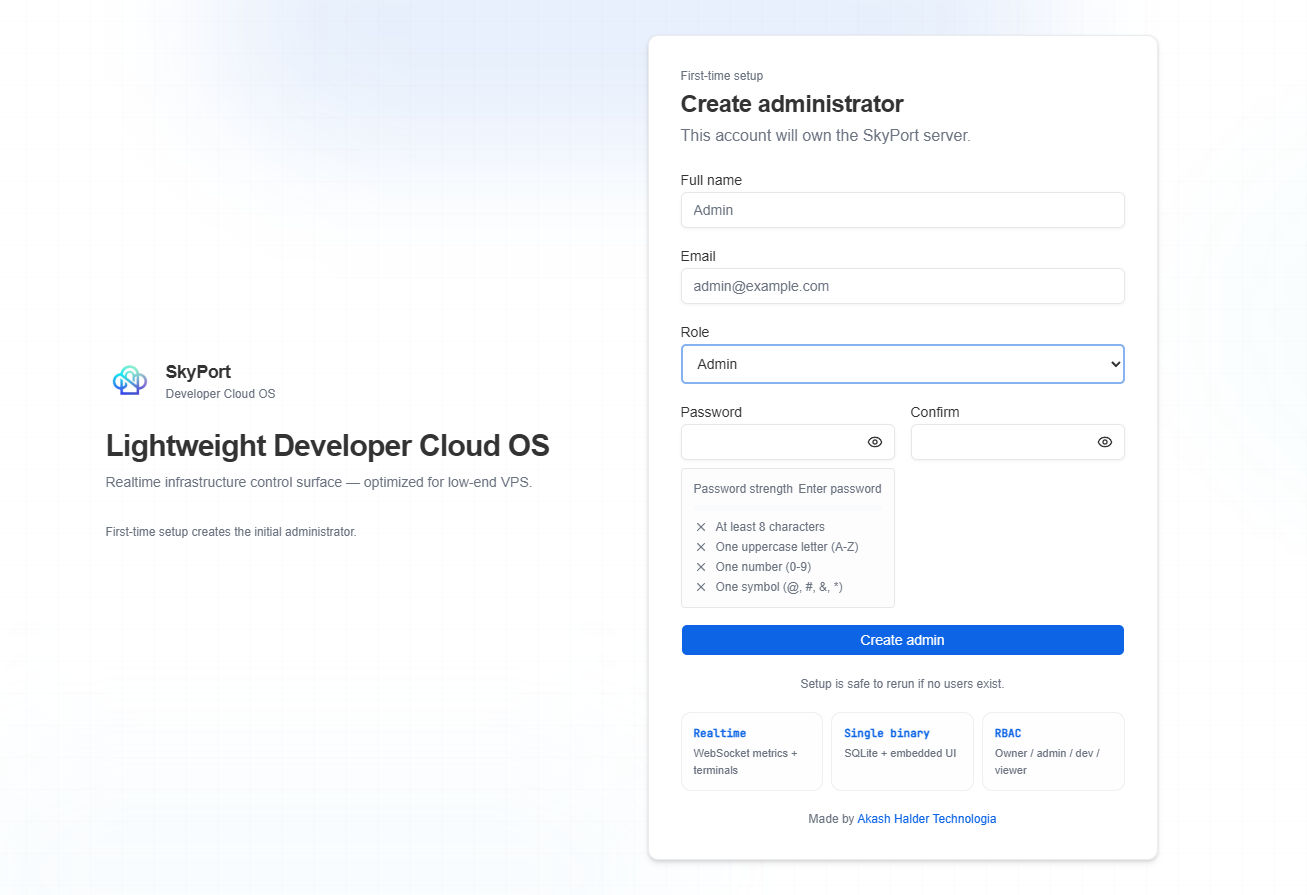
Task: Click the 'Enter password' strength status text
Action: coord(840,489)
